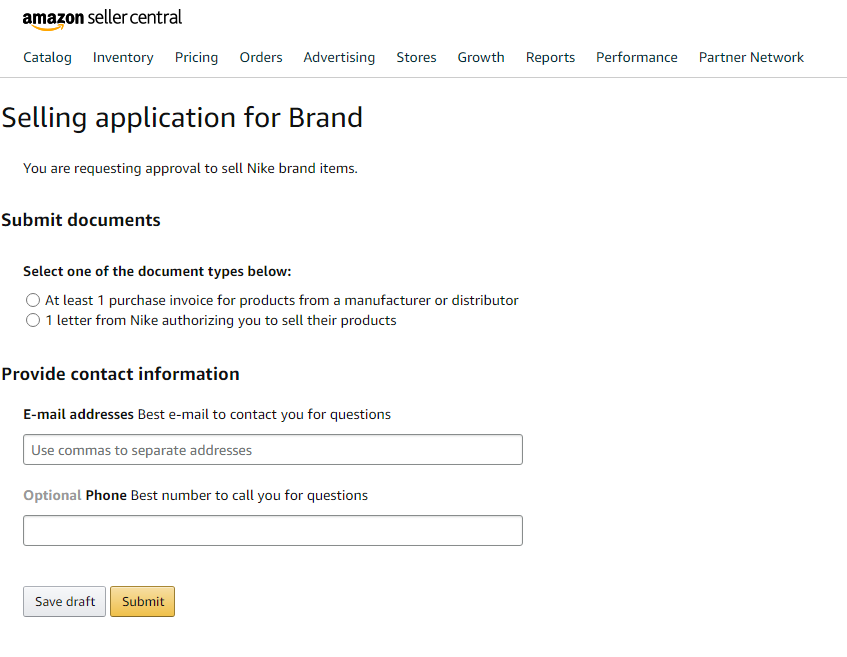Click the e-mail addresses input field
The width and height of the screenshot is (847, 657).
click(x=272, y=450)
